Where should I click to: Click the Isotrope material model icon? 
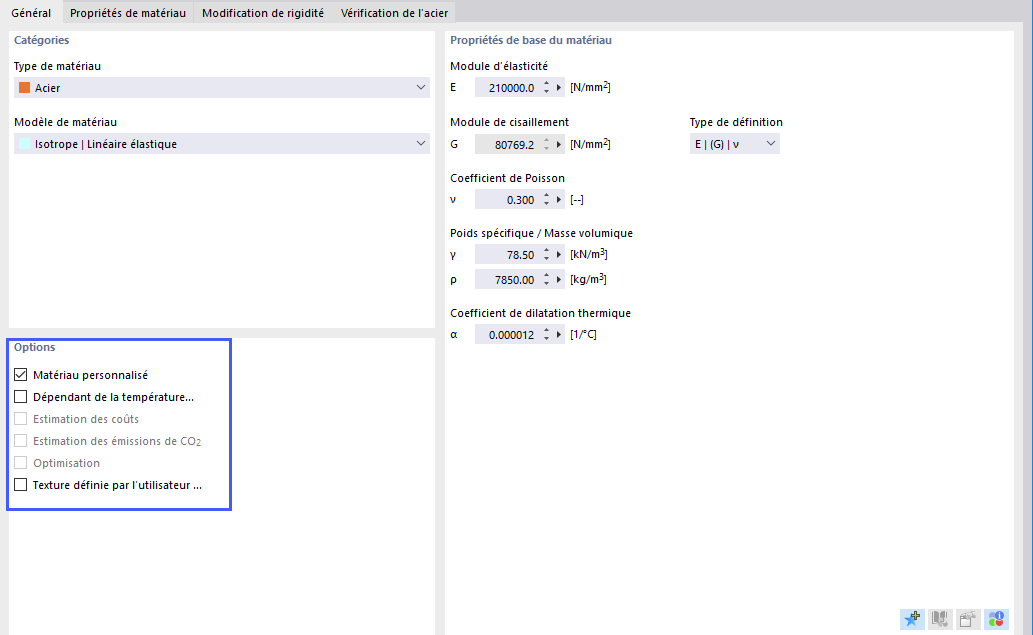tap(27, 143)
